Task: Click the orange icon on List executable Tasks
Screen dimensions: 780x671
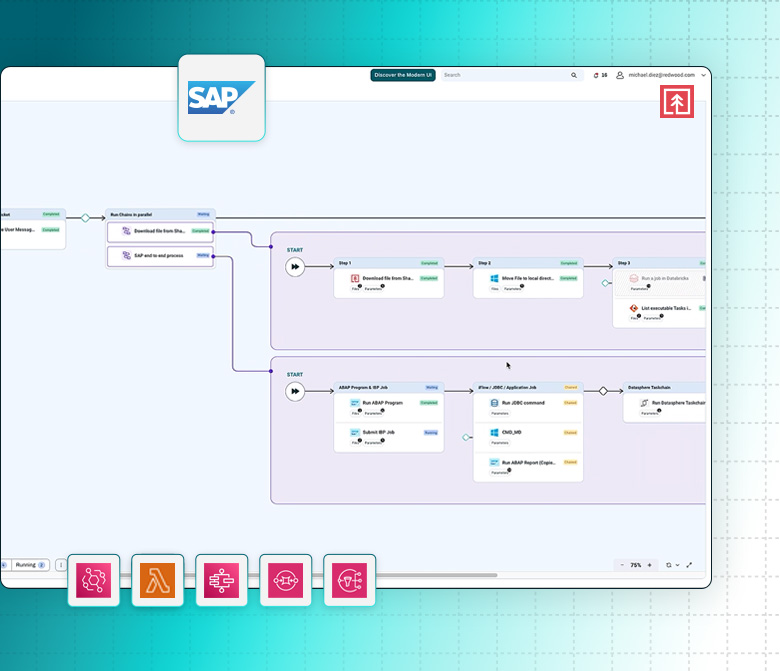Action: point(634,308)
